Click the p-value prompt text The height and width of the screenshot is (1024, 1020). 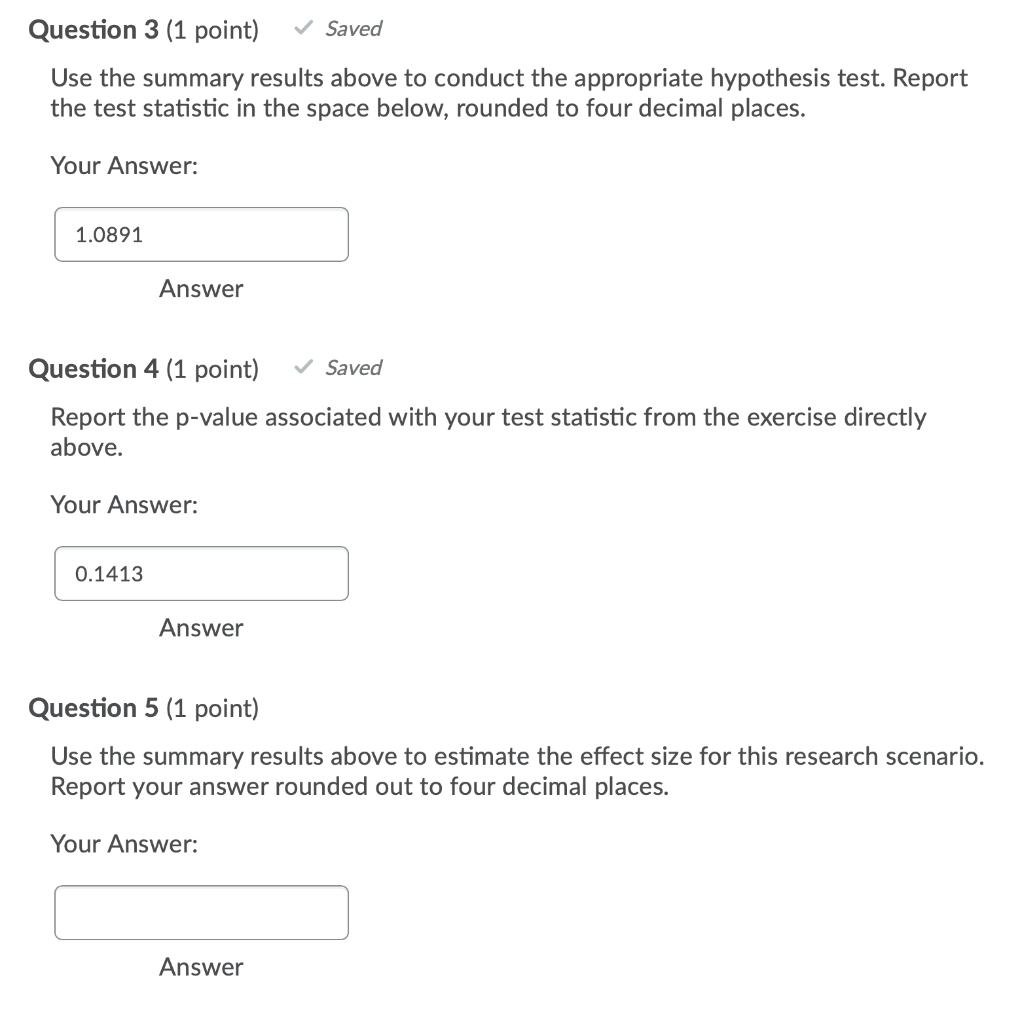coord(488,432)
